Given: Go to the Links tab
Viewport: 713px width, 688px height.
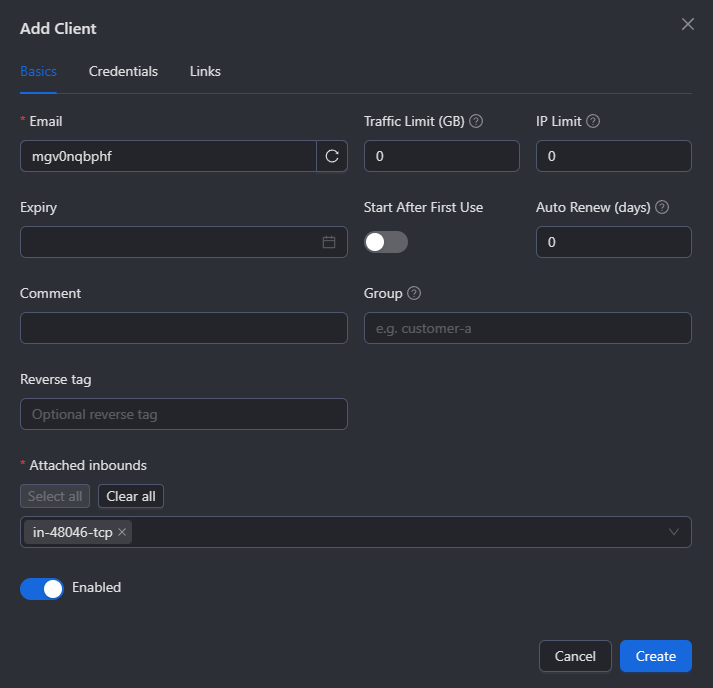Looking at the screenshot, I should point(205,71).
